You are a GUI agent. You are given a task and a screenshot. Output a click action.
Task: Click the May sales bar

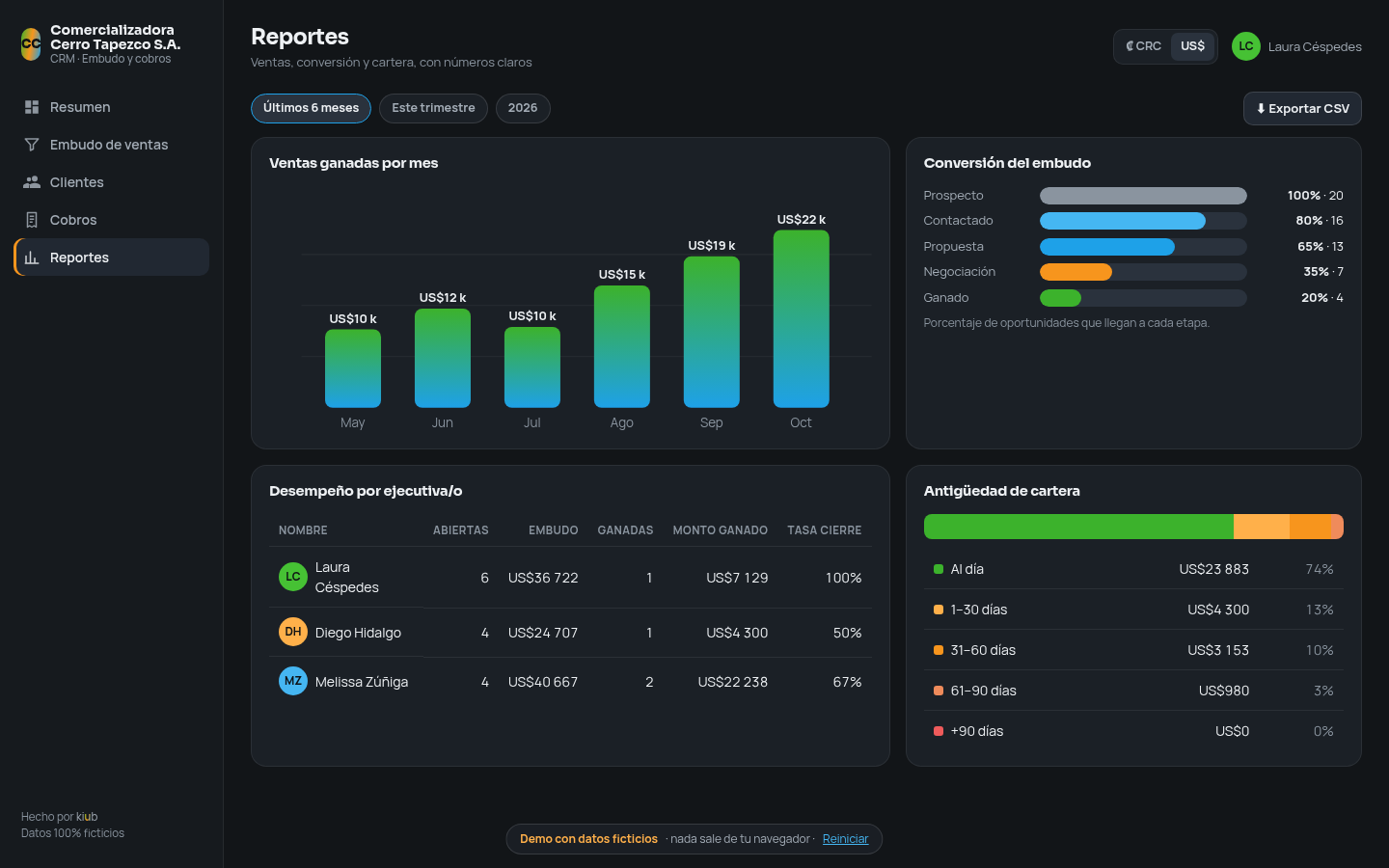tap(353, 368)
